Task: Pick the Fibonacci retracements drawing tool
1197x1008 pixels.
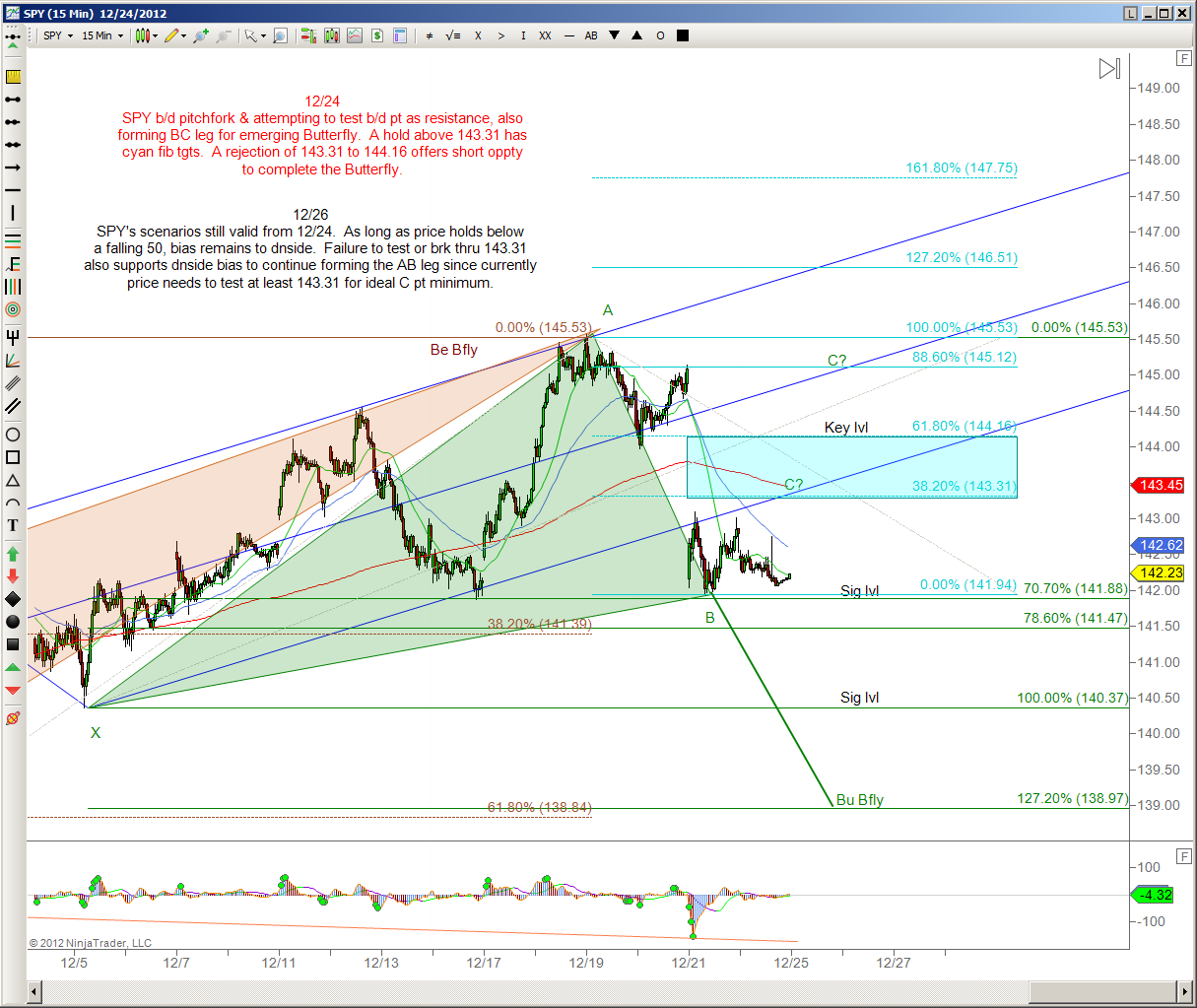Action: (x=13, y=240)
